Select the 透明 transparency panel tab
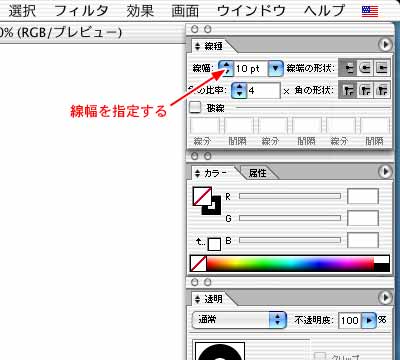Image resolution: width=400 pixels, height=360 pixels. coord(213,299)
